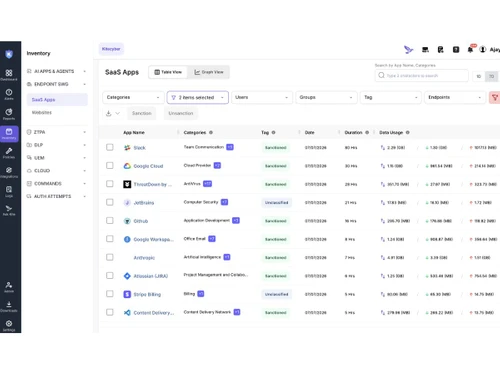Collapse the ENDPOINT SWG section
Image resolution: width=500 pixels, height=375 pixels.
tap(57, 84)
